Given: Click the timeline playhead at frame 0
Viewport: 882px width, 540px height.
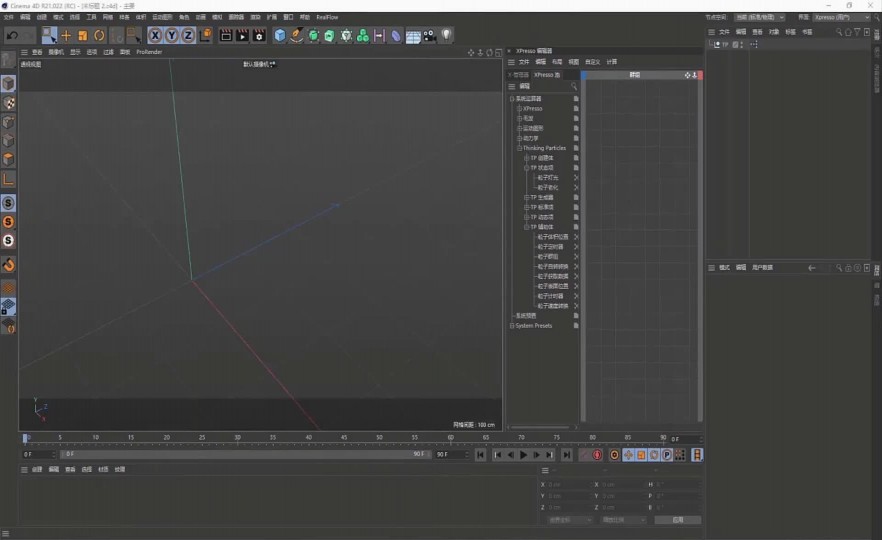Looking at the screenshot, I should click(x=25, y=438).
